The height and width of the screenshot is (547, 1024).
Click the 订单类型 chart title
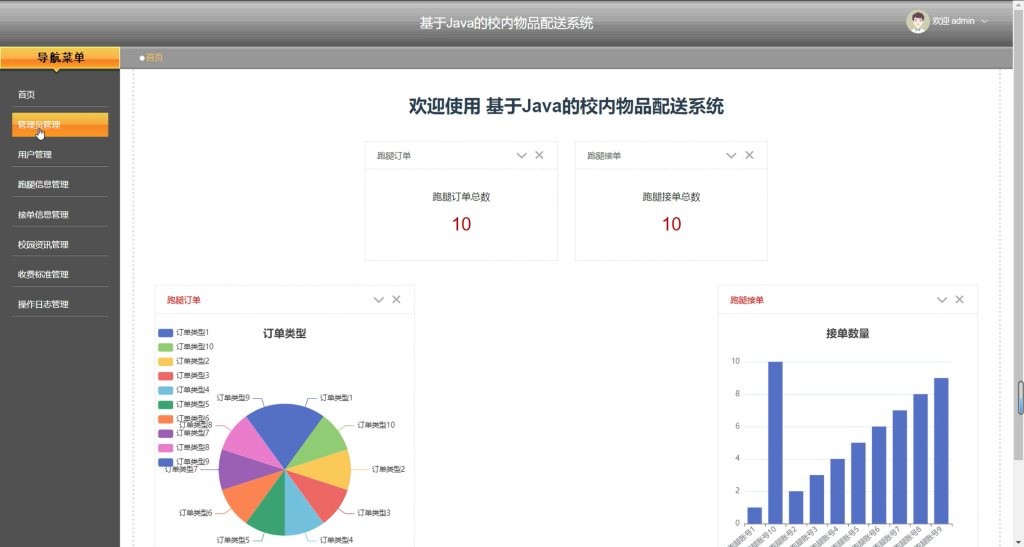click(x=285, y=334)
